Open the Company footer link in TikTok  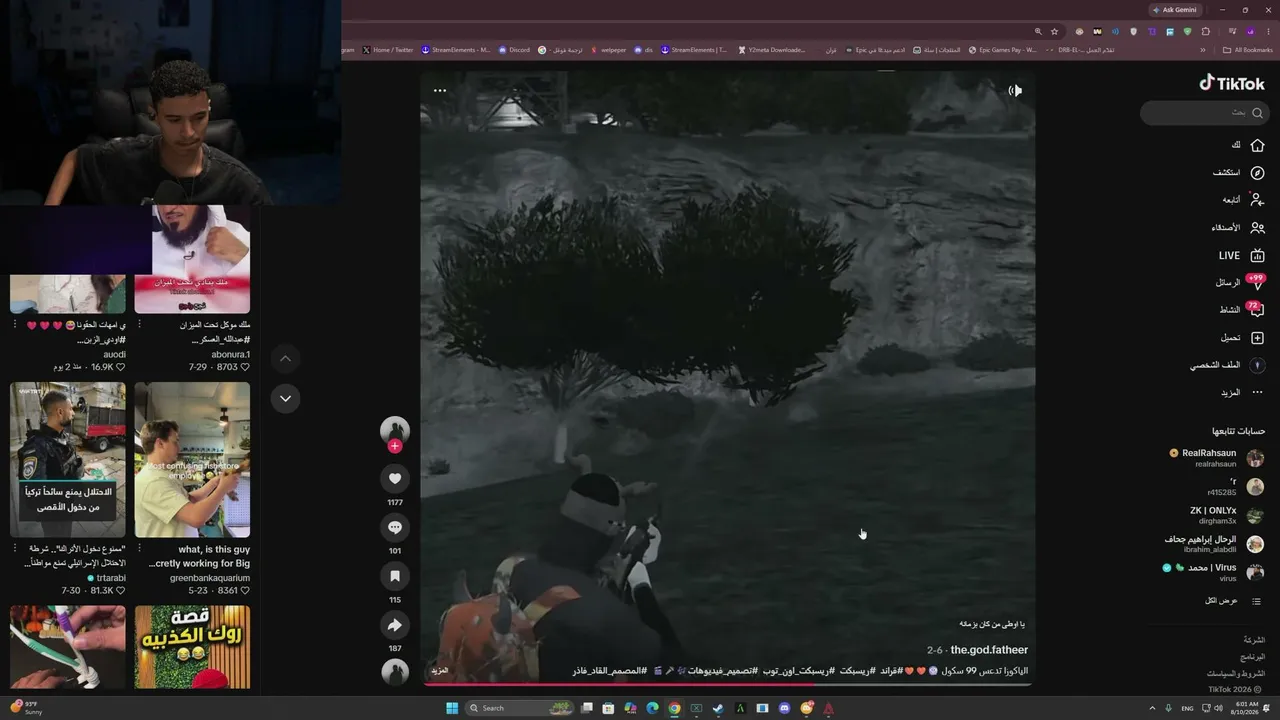[x=1254, y=639]
